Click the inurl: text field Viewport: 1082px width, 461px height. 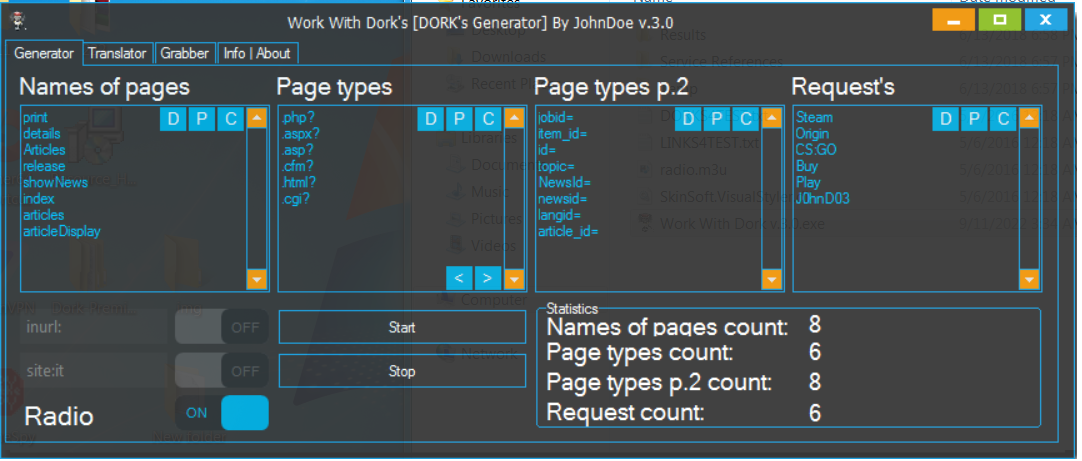[95, 327]
